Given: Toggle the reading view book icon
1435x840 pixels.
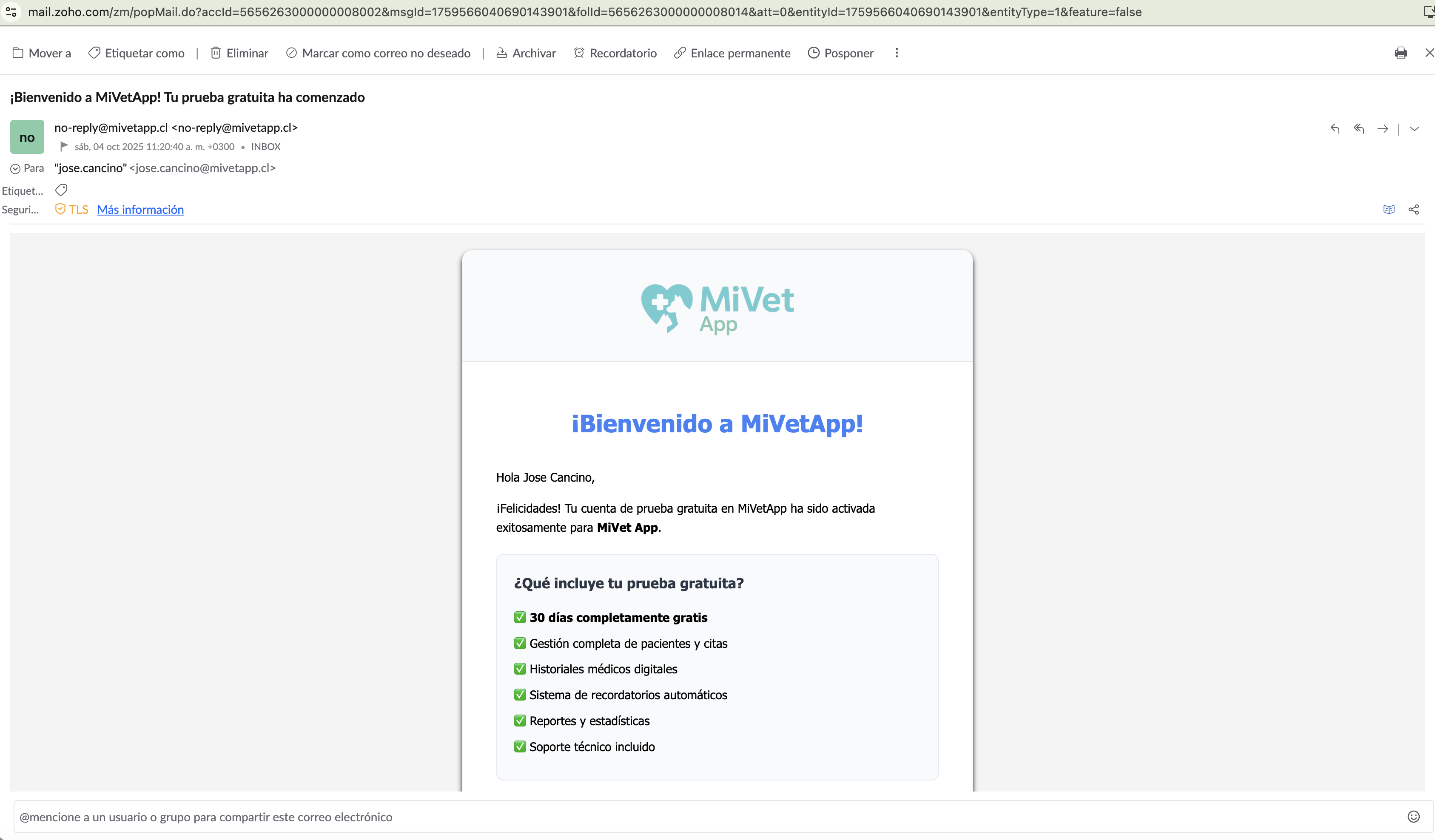Looking at the screenshot, I should (x=1389, y=209).
